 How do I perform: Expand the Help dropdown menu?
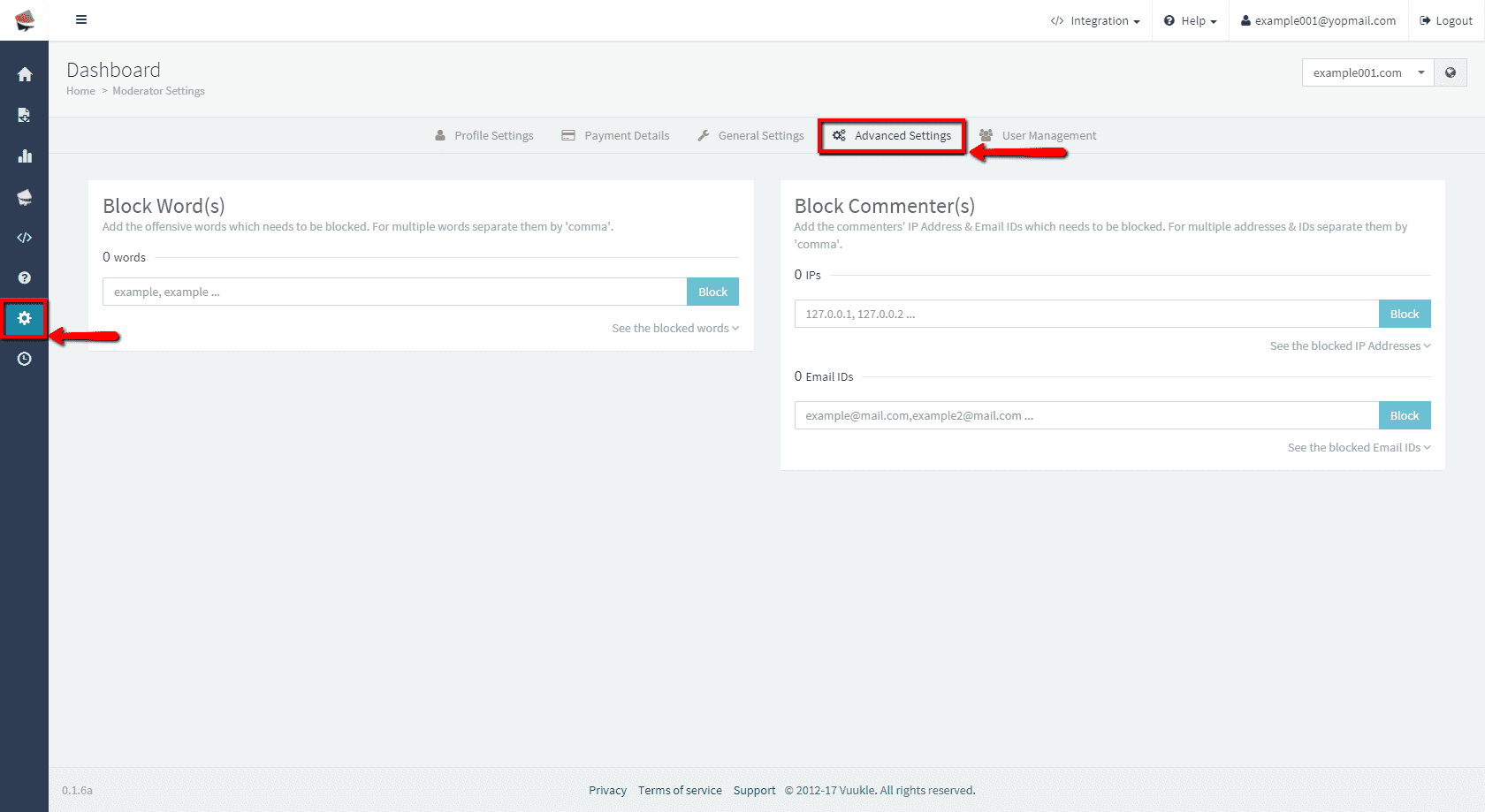[1191, 20]
